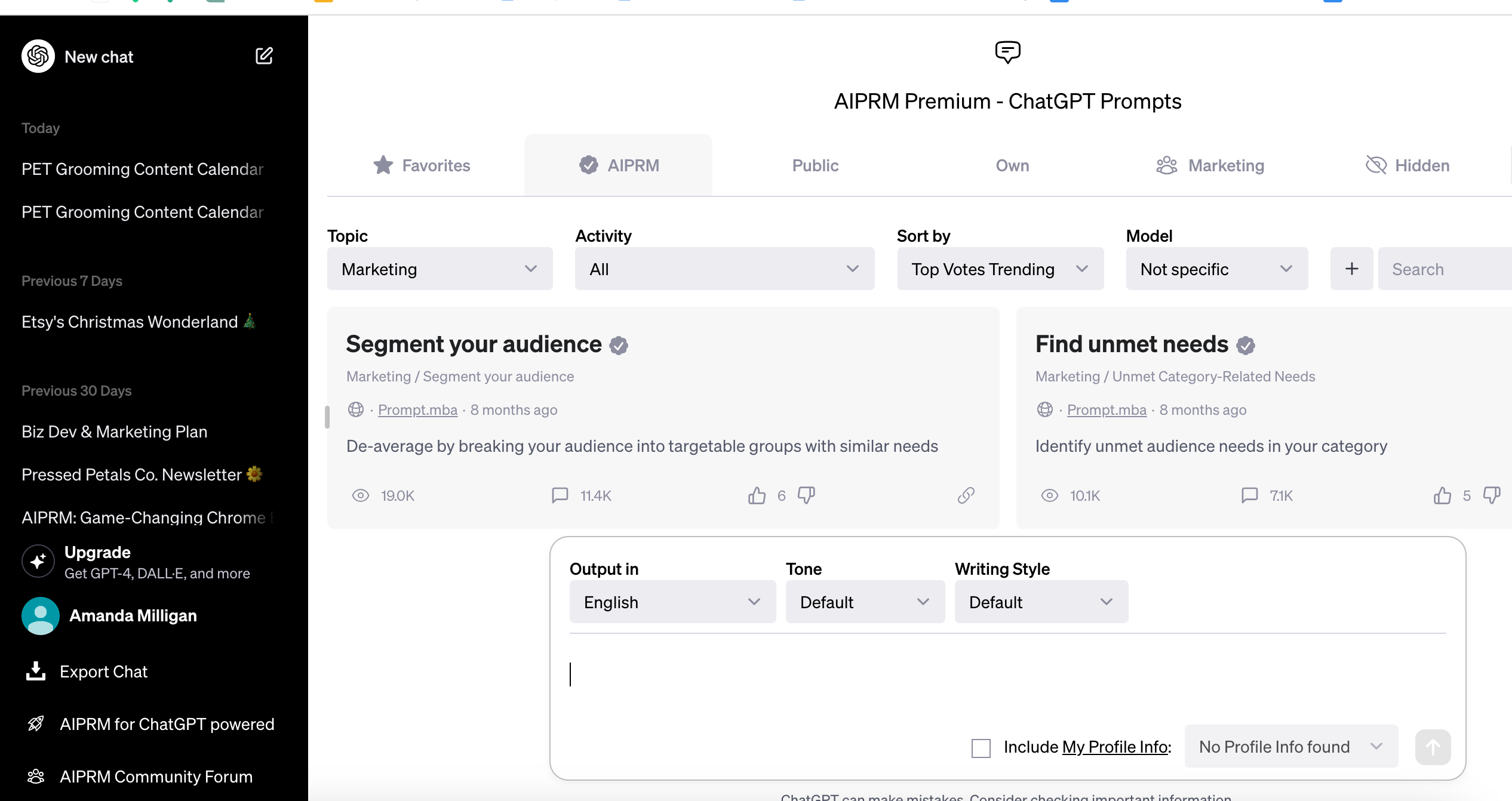Click the plus add prompt button
The height and width of the screenshot is (801, 1512).
coord(1351,269)
